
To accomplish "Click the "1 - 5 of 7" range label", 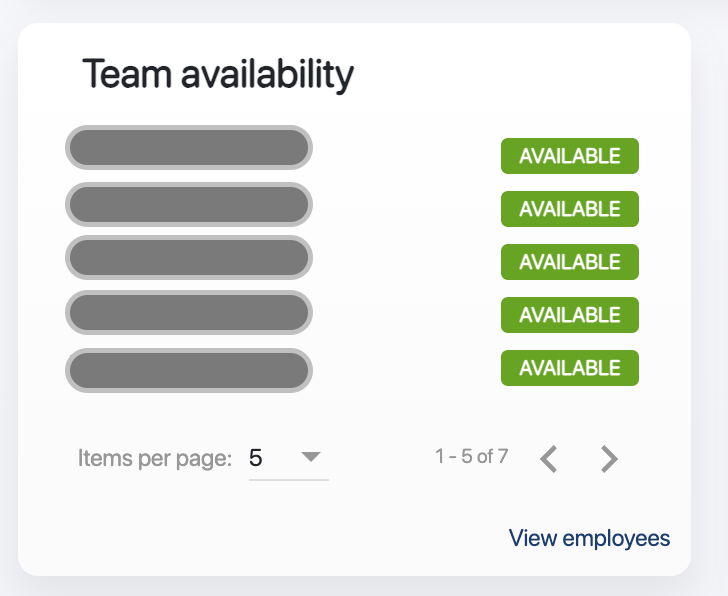I will [472, 457].
